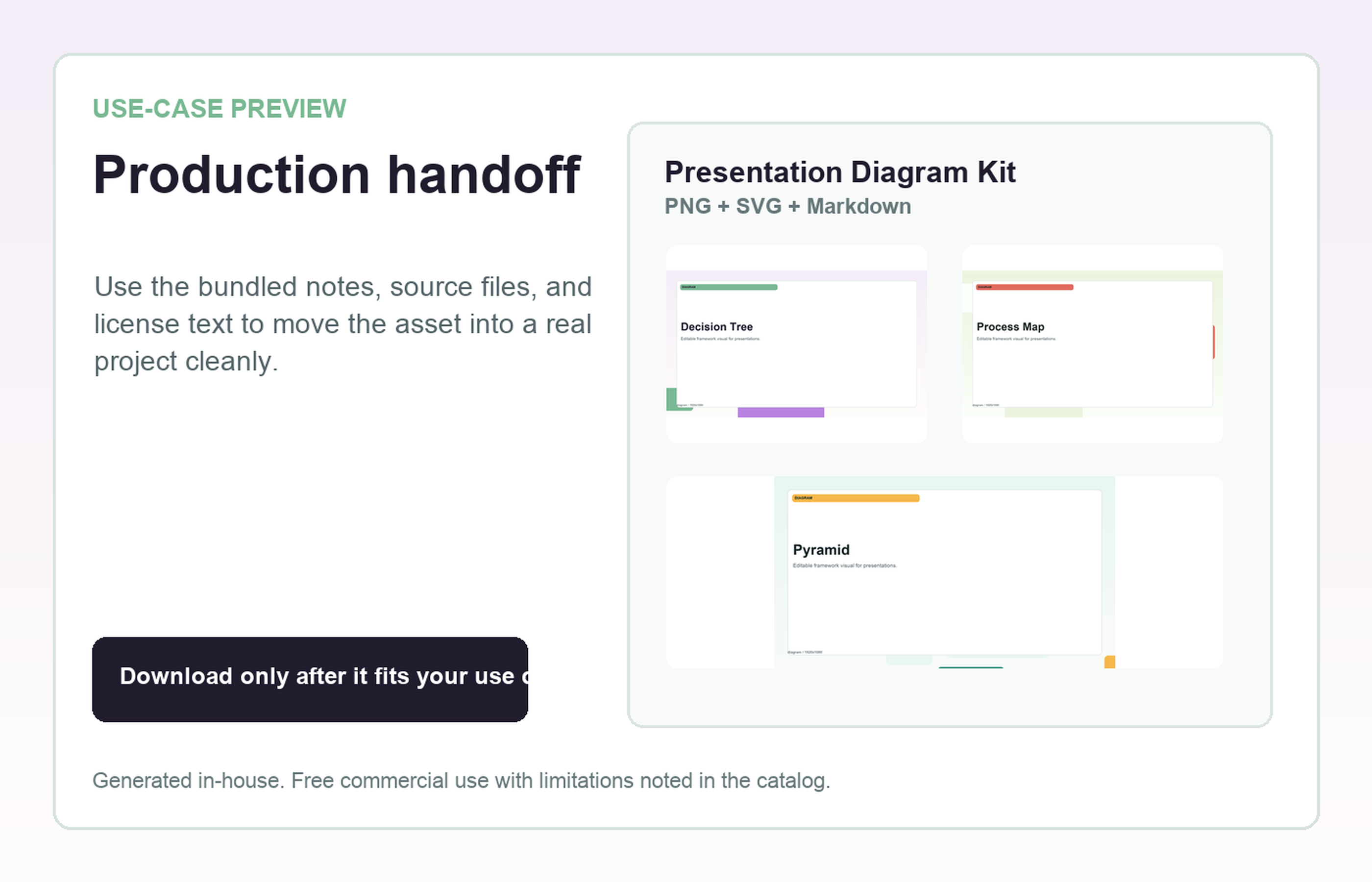This screenshot has width=1372, height=882.
Task: Open the Process Map diagram thumbnail
Action: point(1093,343)
